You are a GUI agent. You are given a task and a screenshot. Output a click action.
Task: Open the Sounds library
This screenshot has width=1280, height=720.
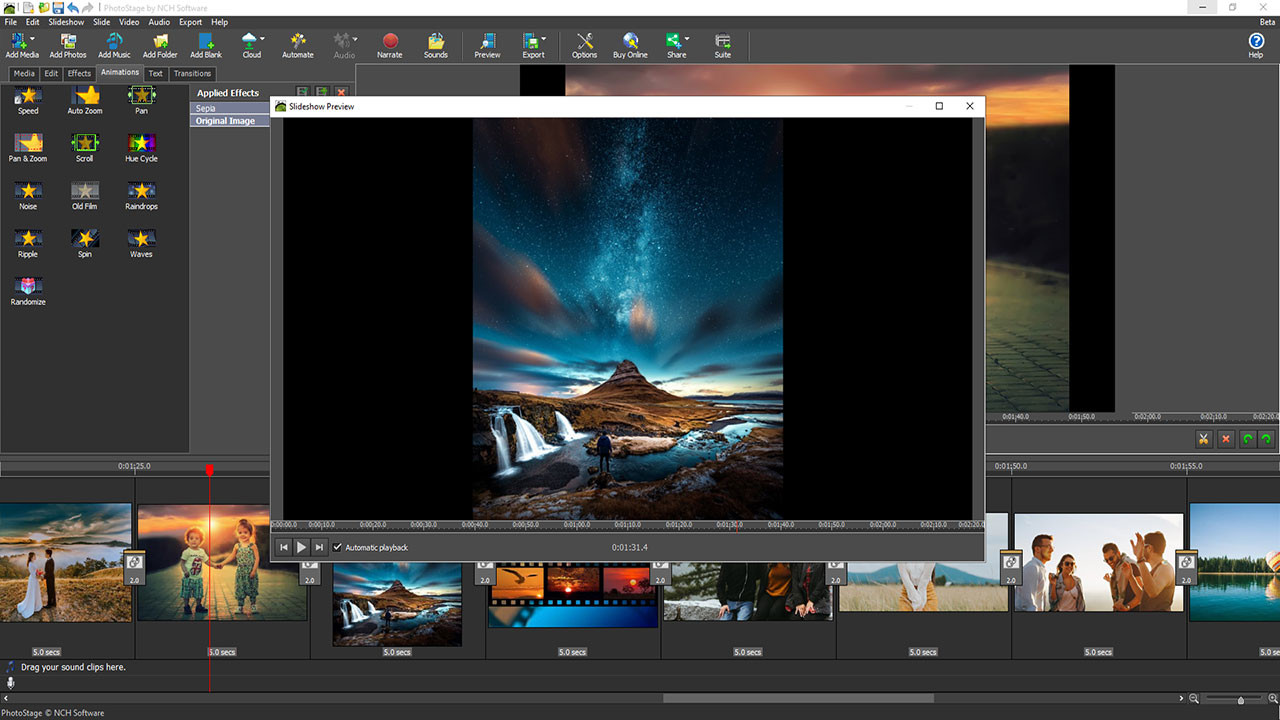point(435,45)
